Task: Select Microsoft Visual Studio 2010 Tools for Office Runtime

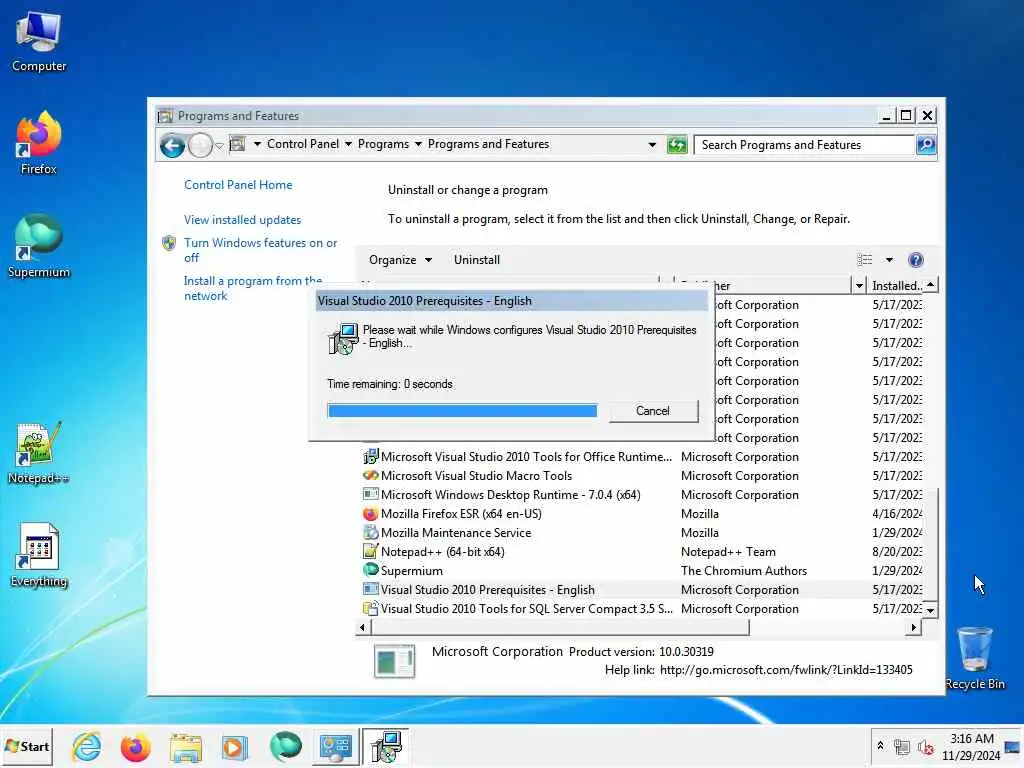Action: [642, 457]
